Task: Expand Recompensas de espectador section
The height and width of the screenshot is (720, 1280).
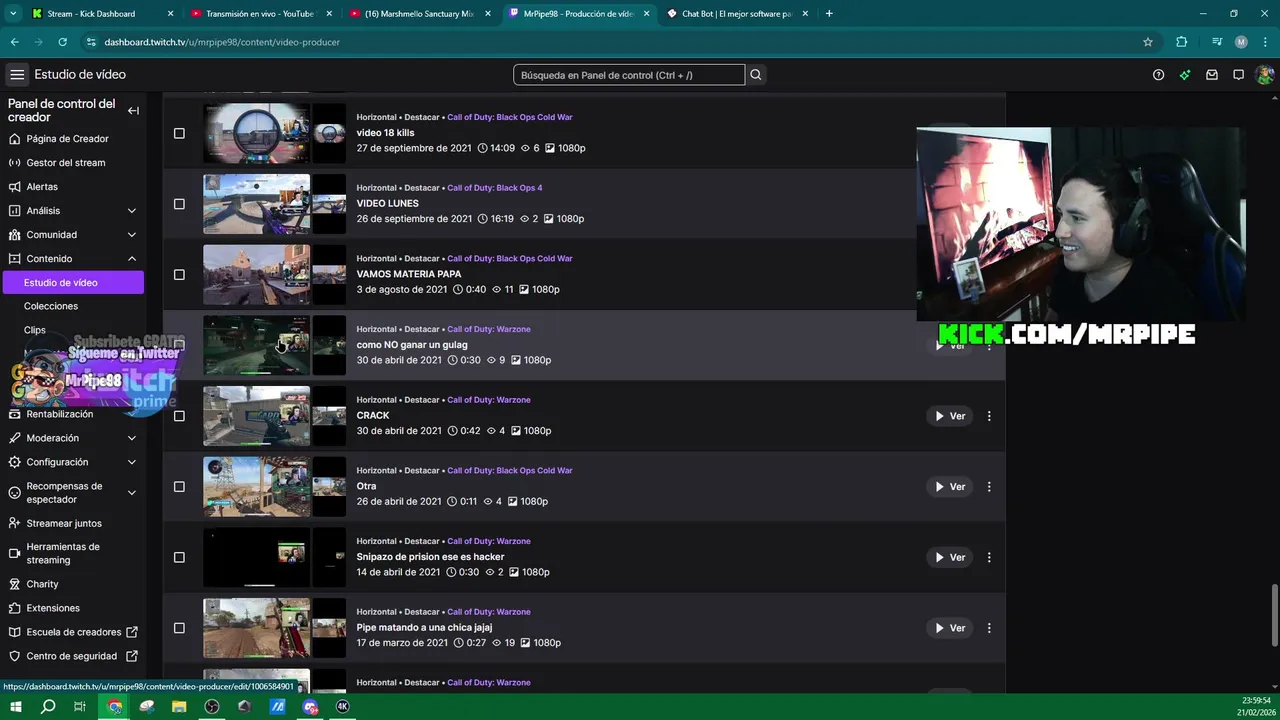Action: click(131, 493)
